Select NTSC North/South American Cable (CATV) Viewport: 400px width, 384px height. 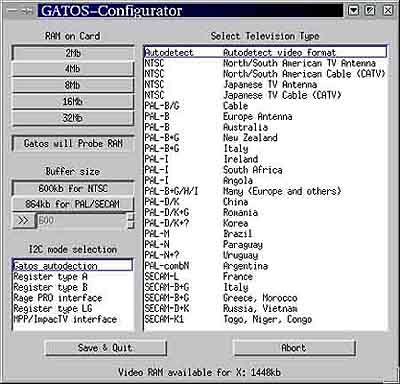point(266,74)
